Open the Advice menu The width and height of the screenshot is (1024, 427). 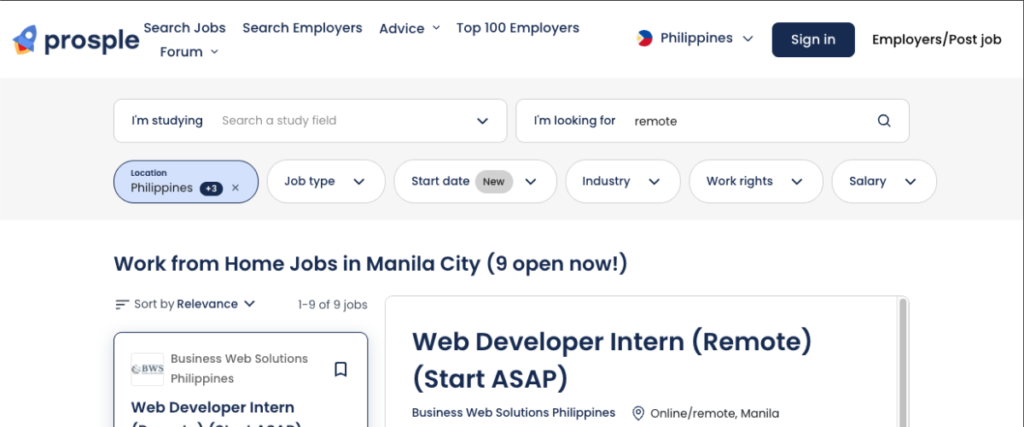click(x=409, y=29)
